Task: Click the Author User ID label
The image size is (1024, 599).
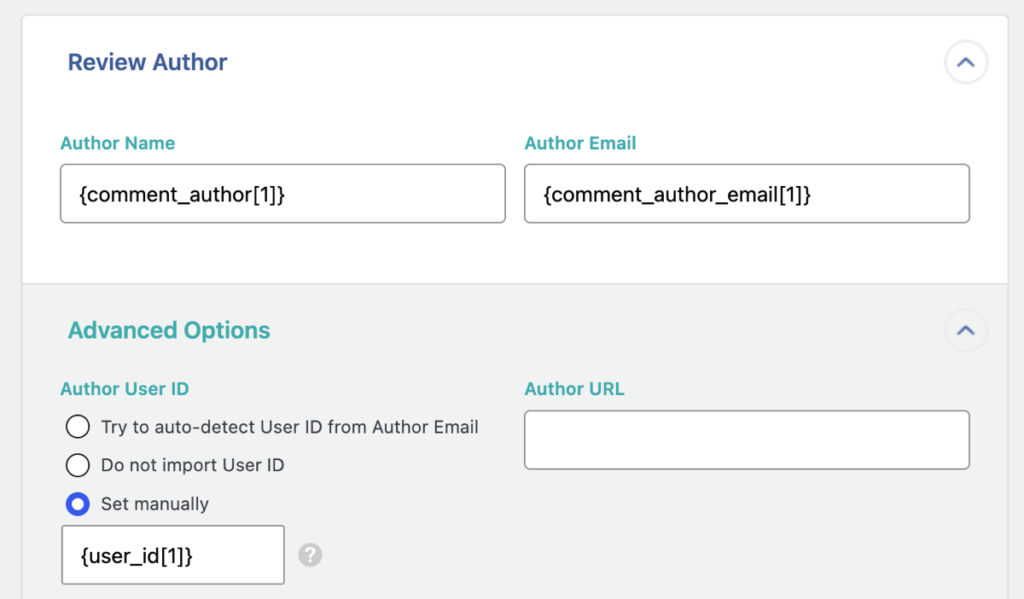Action: click(x=125, y=389)
